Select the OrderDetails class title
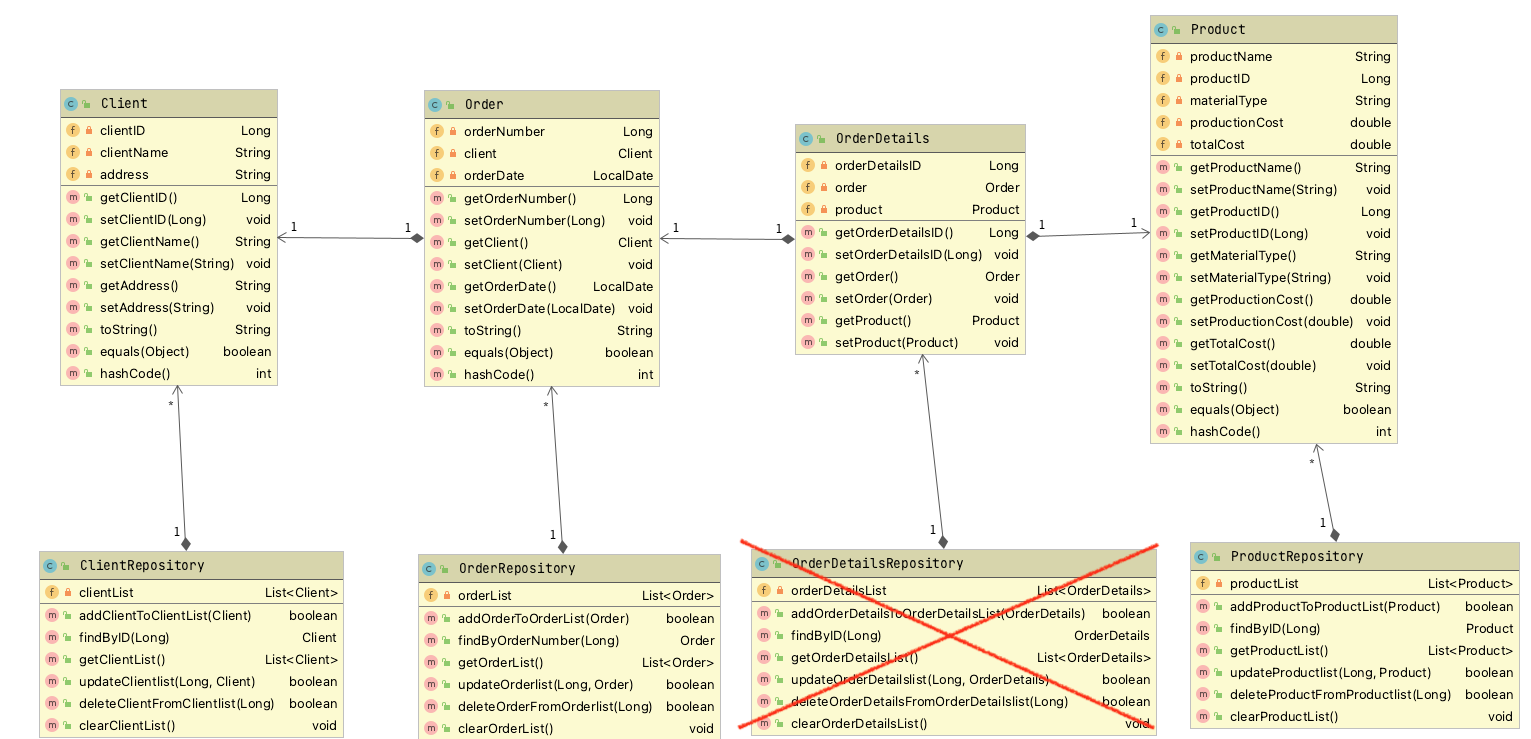The image size is (1531, 739). 882,138
